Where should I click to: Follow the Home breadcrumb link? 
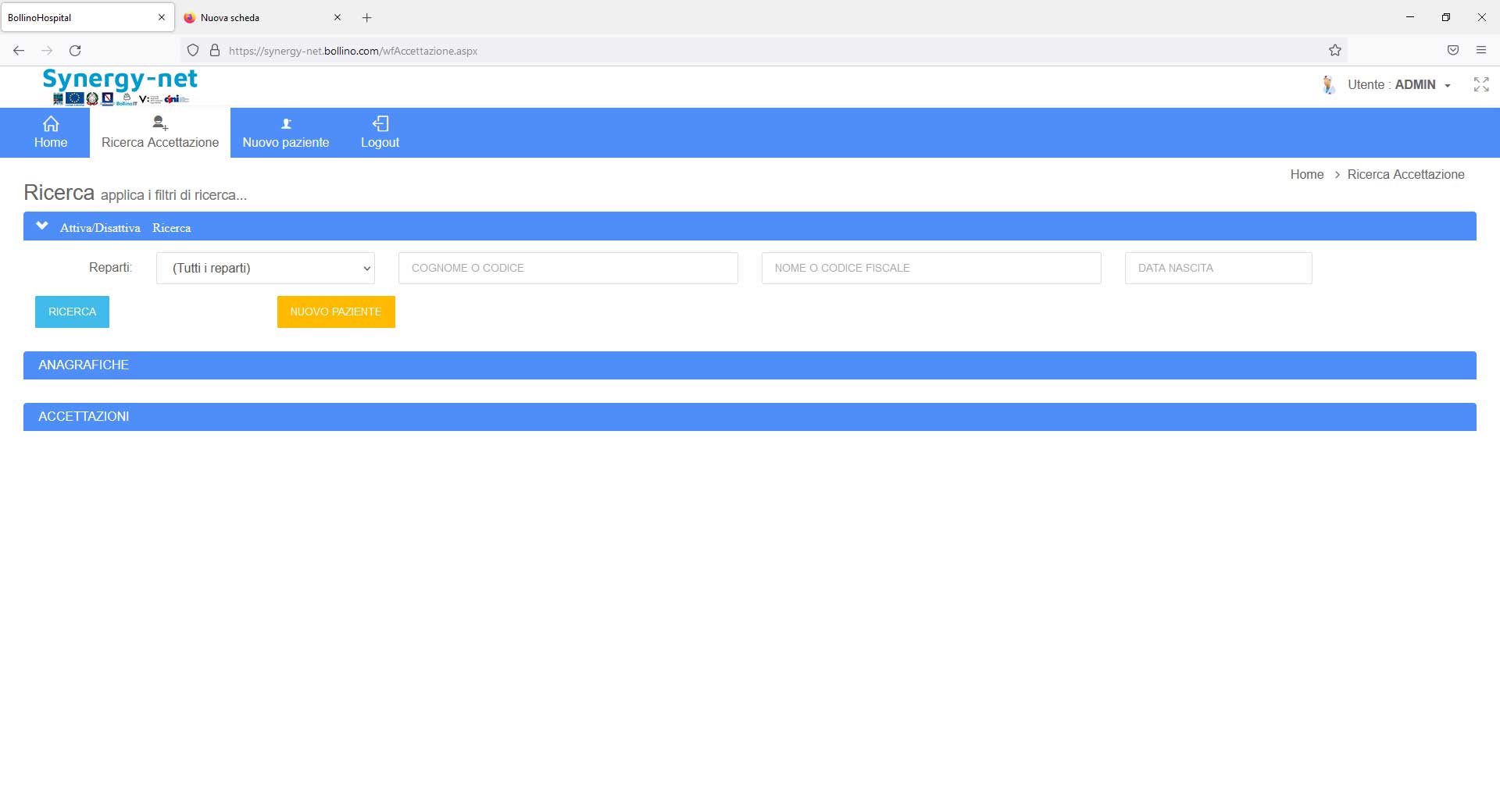point(1307,174)
